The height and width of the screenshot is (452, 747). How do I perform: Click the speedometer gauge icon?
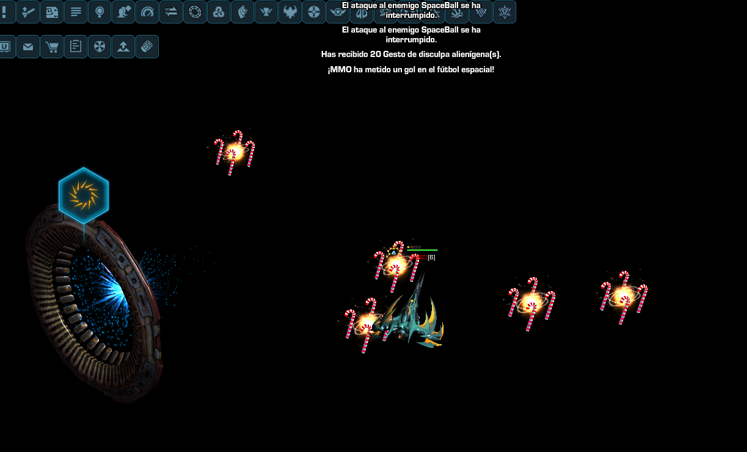[x=147, y=12]
